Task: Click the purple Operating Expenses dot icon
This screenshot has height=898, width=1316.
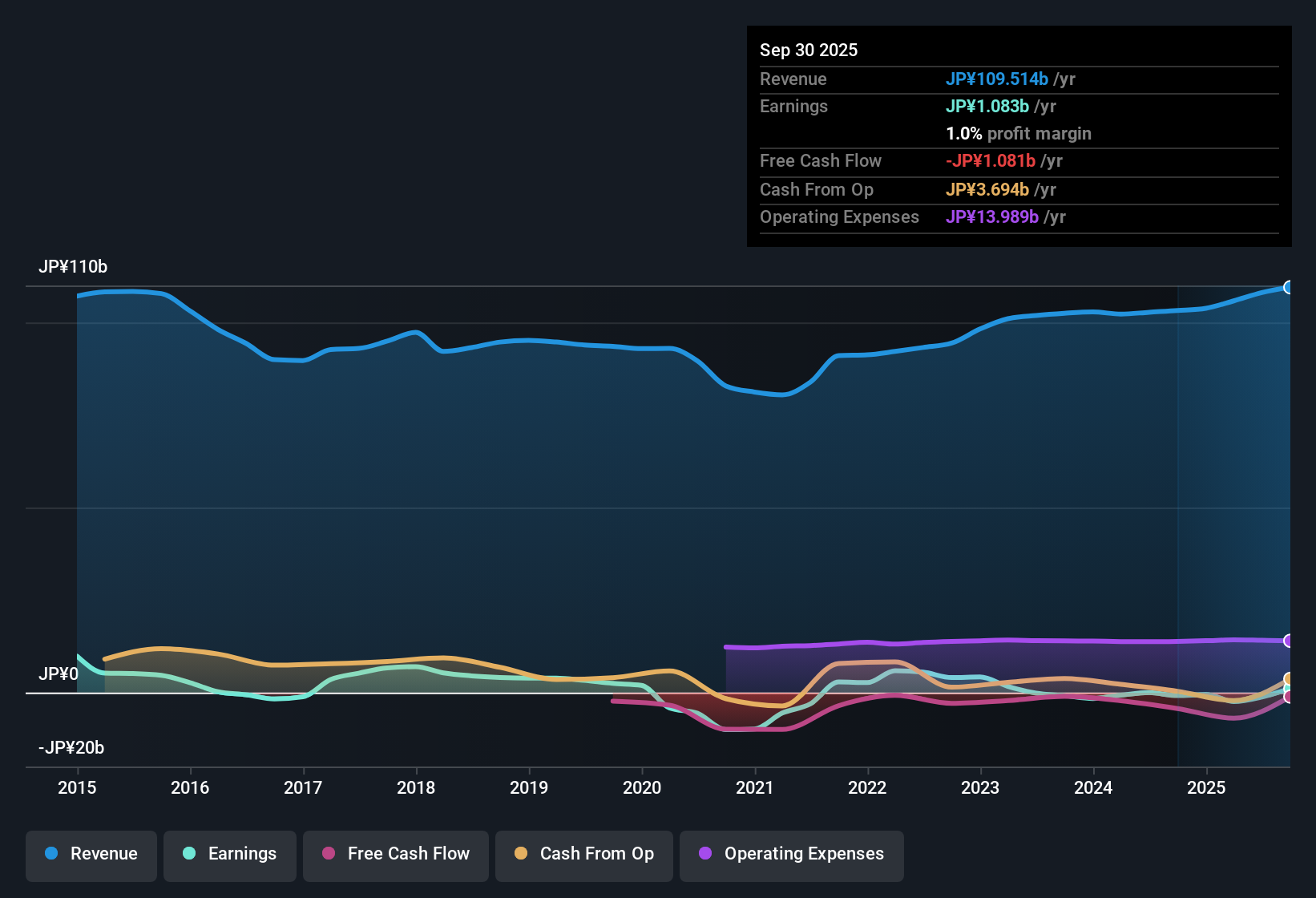Action: pos(704,854)
